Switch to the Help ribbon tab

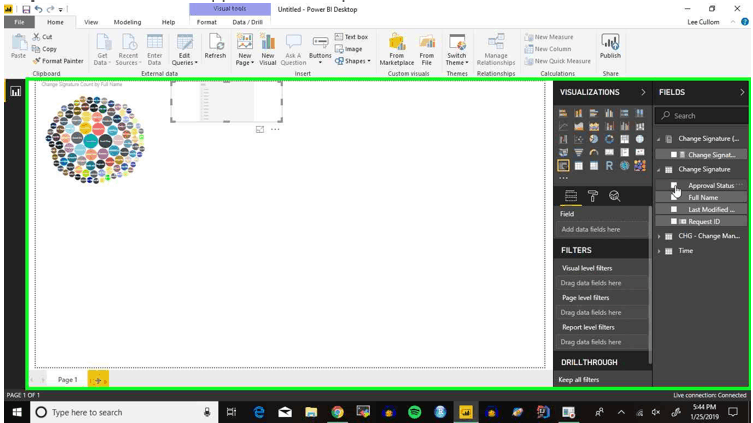coord(168,22)
